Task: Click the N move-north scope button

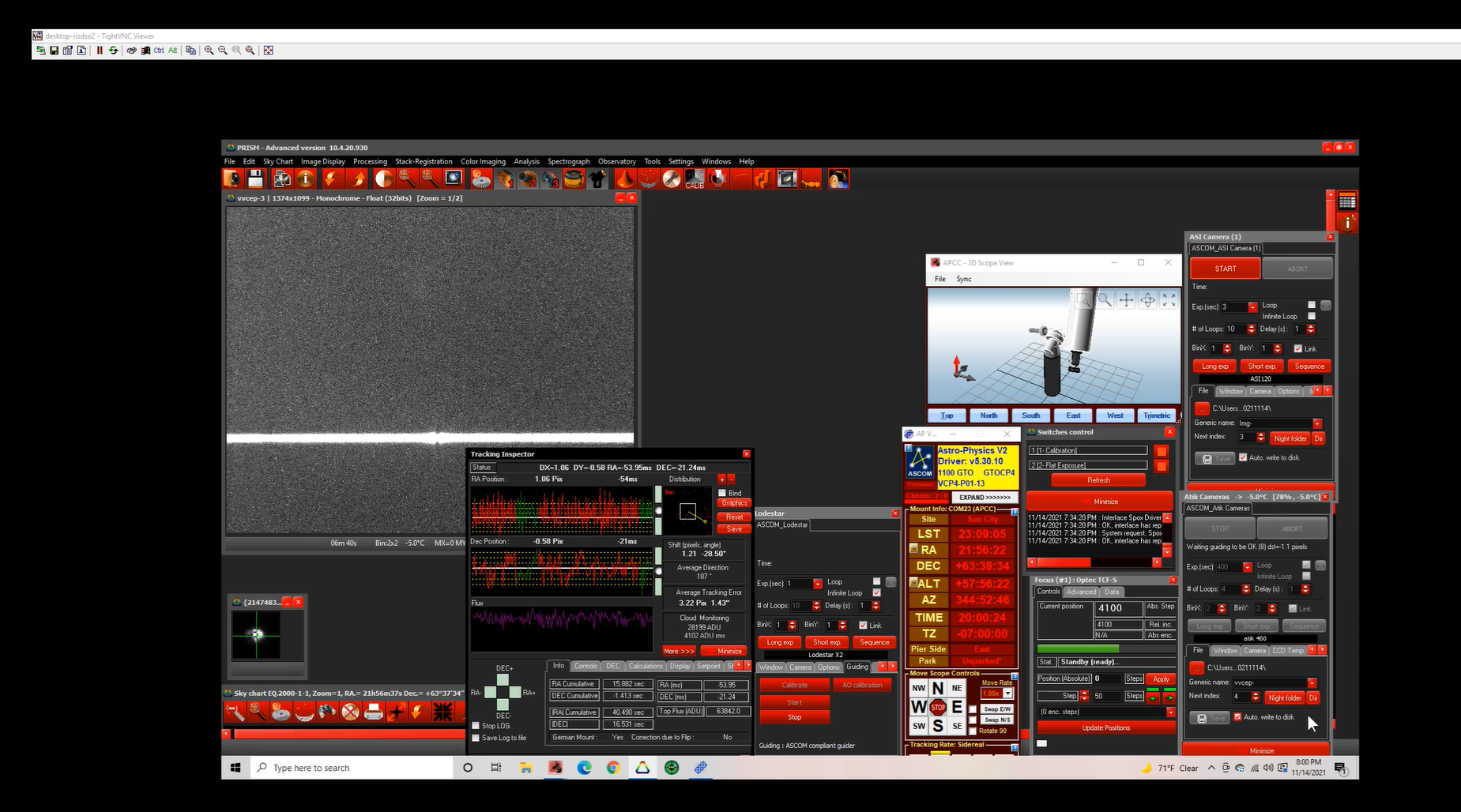Action: coord(938,688)
